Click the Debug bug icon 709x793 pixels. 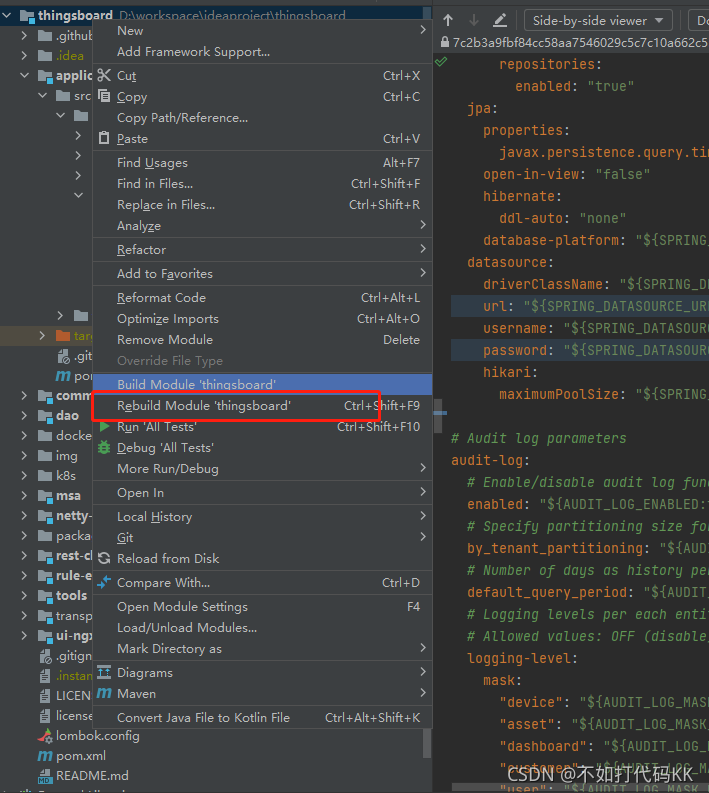click(x=104, y=448)
